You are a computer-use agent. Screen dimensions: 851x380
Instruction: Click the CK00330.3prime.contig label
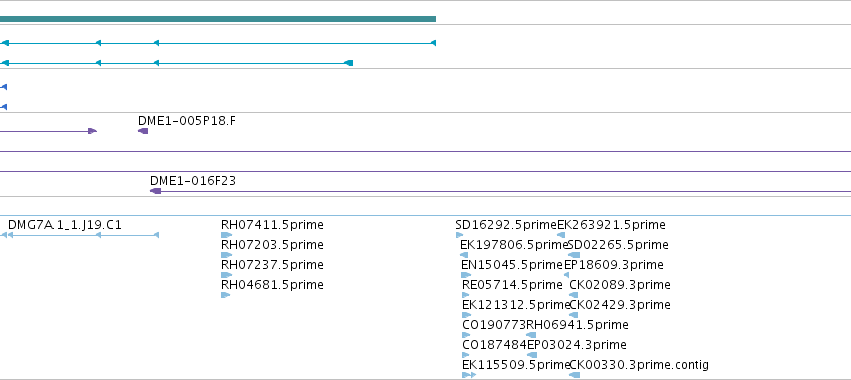tap(639, 365)
